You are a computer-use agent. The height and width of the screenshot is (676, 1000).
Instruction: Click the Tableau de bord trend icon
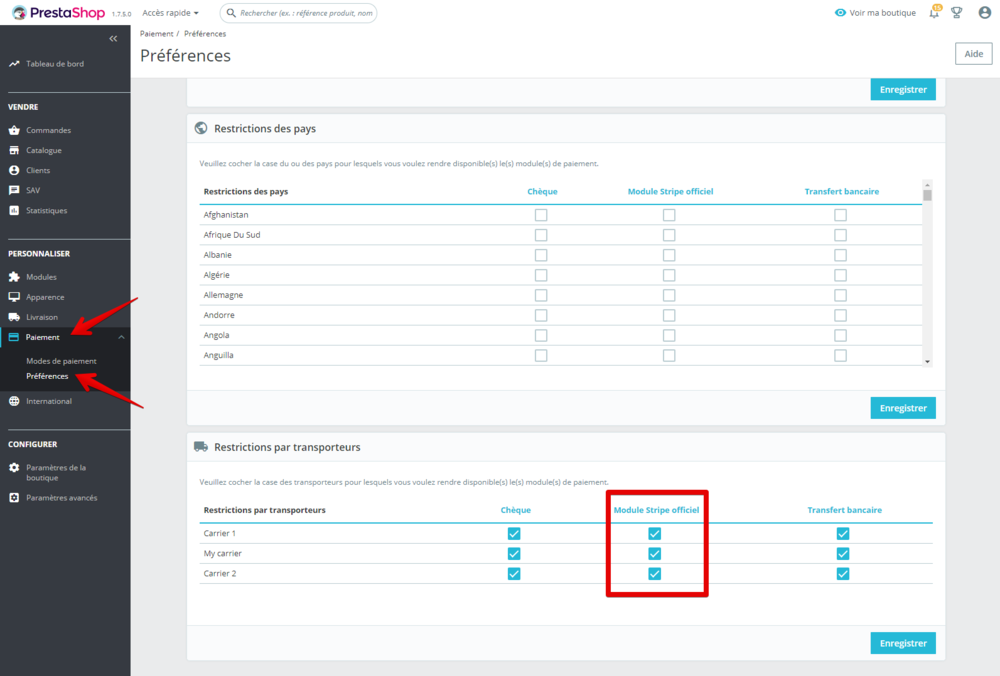point(14,64)
